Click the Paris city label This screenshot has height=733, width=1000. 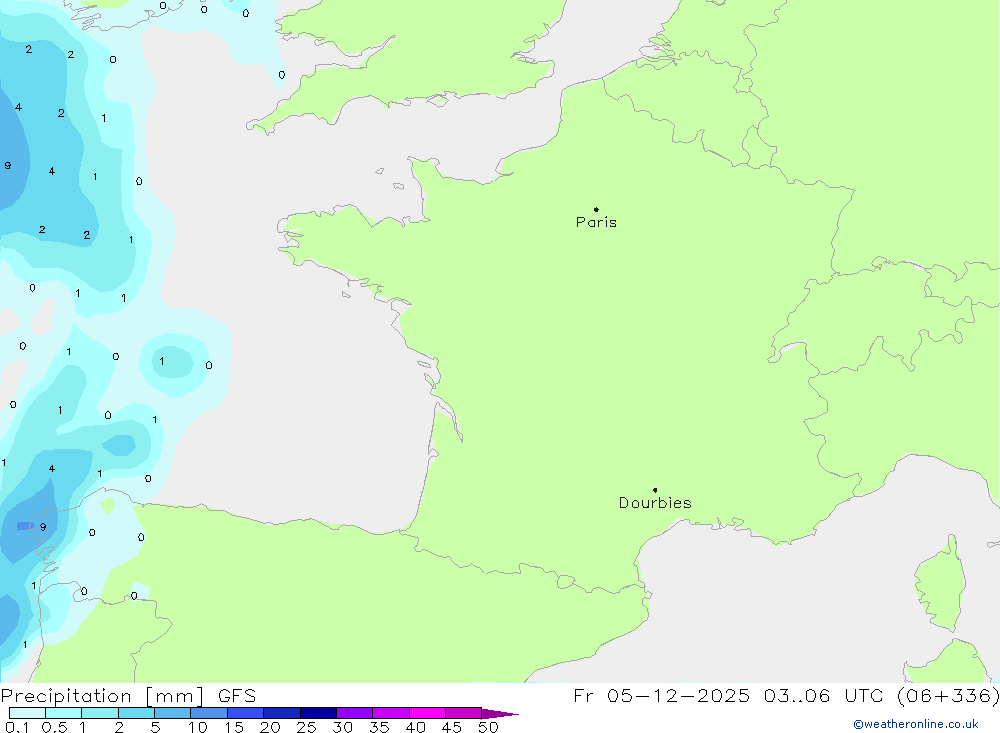click(x=596, y=222)
